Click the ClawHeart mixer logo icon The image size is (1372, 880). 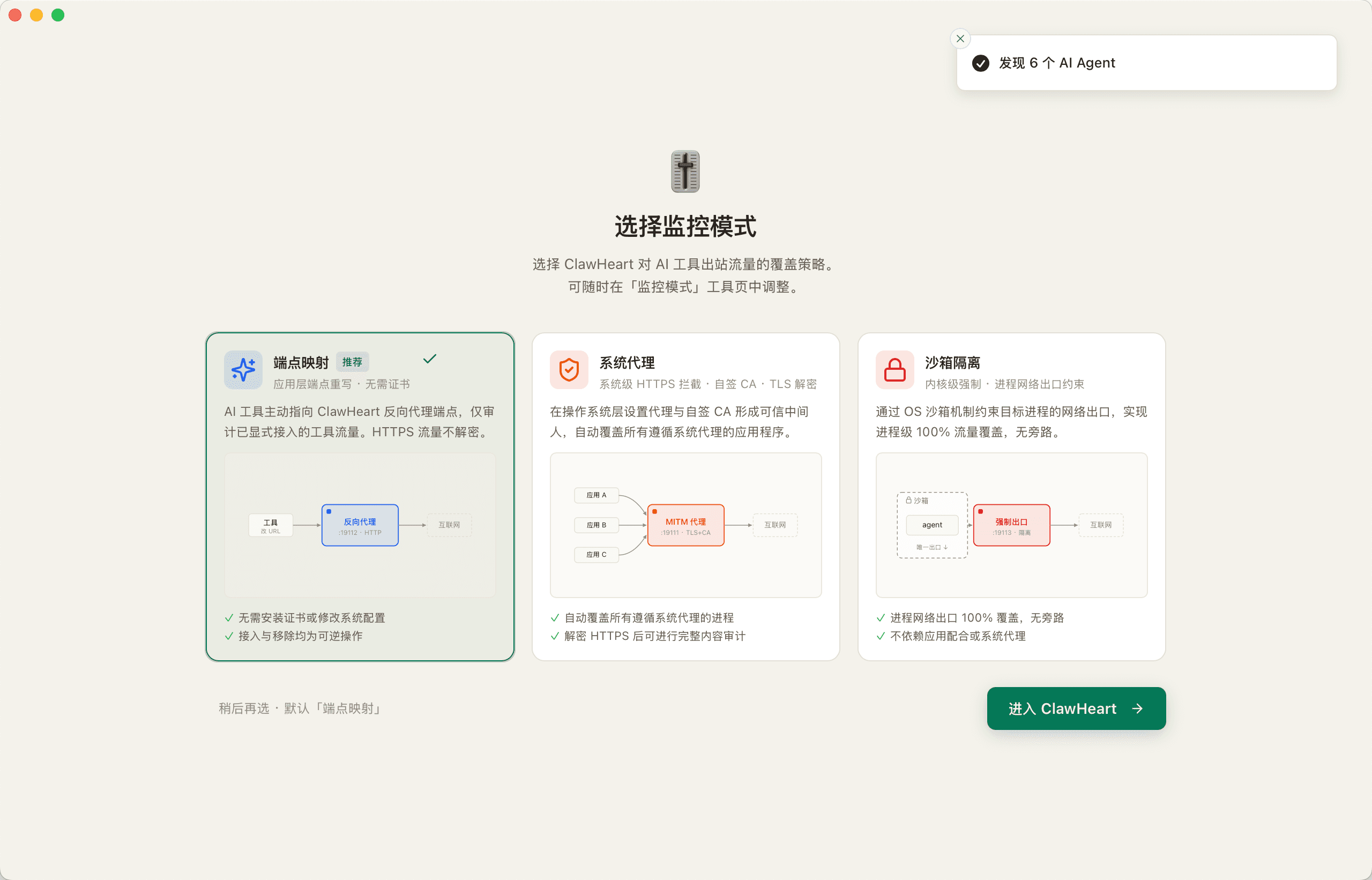[x=685, y=171]
